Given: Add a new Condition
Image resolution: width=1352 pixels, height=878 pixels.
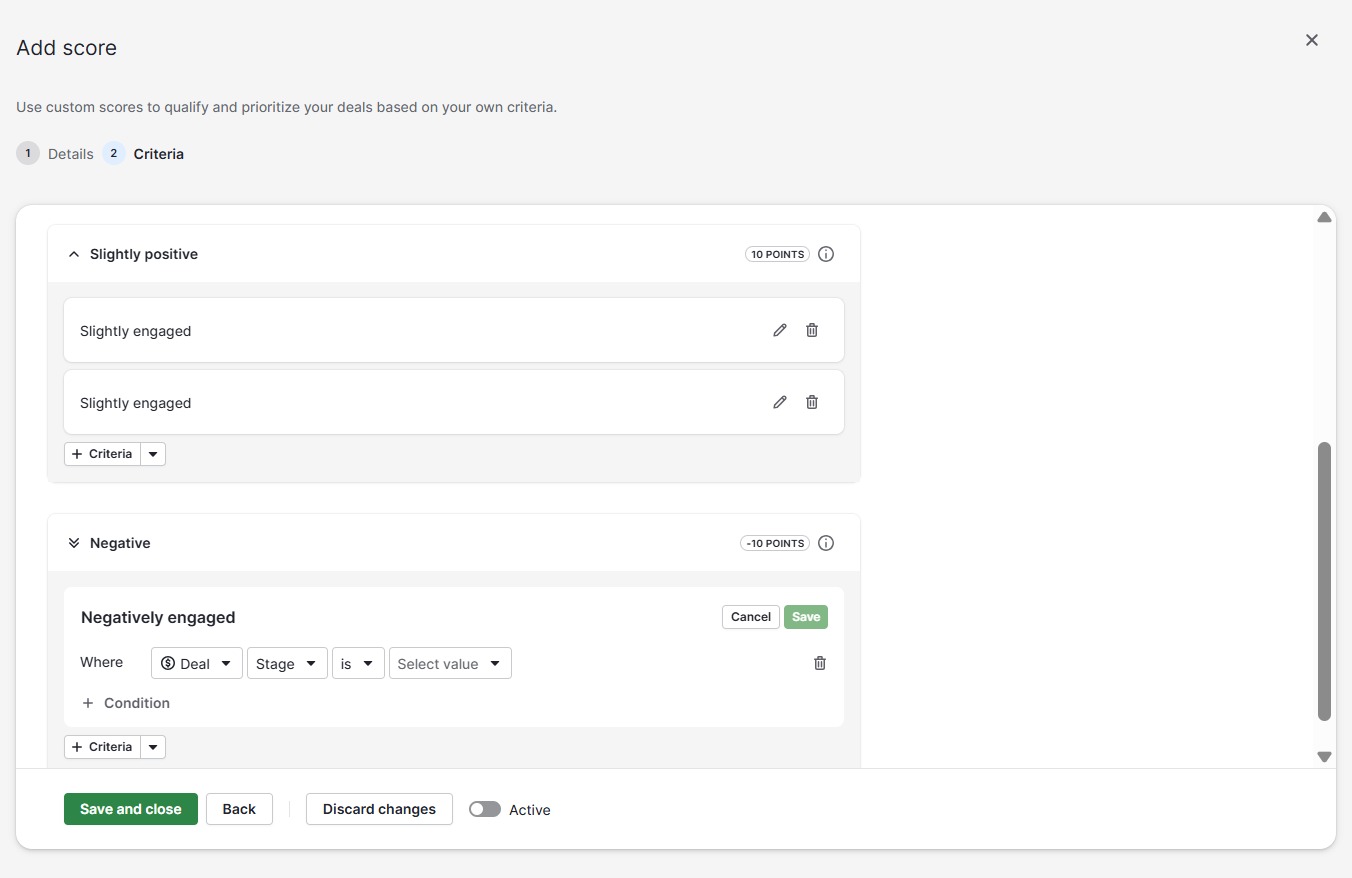Looking at the screenshot, I should point(126,703).
